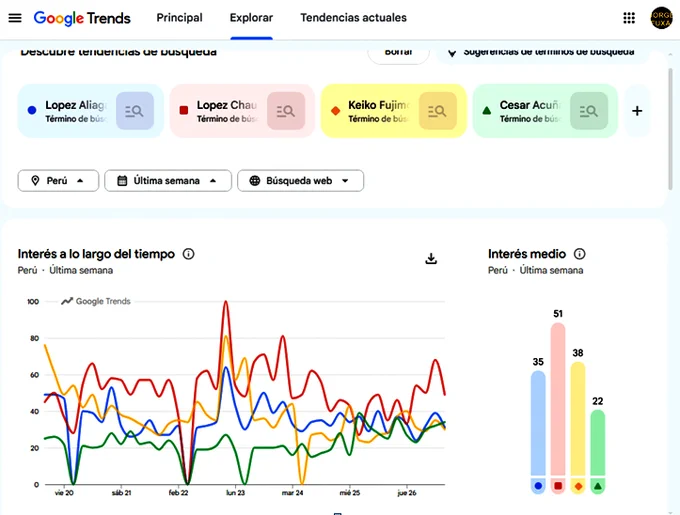Click the yellow bar labeled 38

point(578,418)
